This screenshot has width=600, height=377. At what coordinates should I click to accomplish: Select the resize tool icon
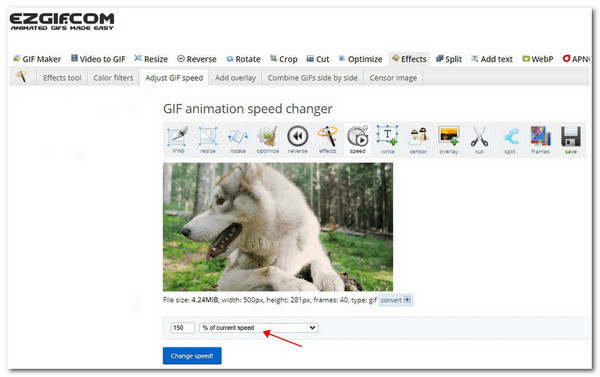(x=208, y=139)
